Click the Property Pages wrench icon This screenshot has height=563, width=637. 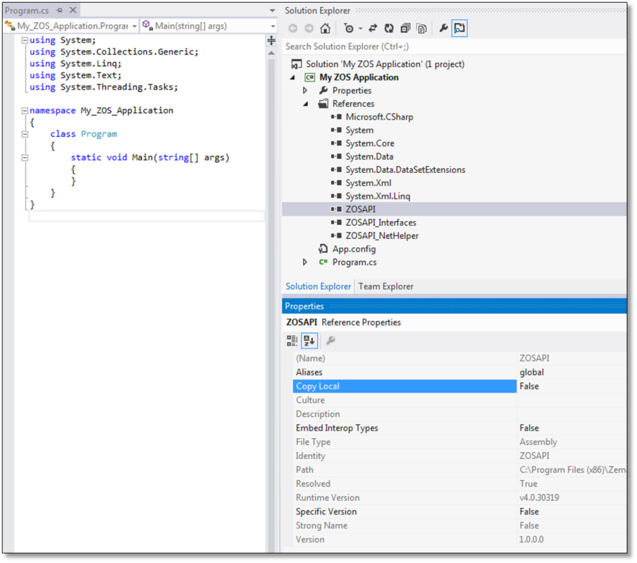(x=331, y=340)
